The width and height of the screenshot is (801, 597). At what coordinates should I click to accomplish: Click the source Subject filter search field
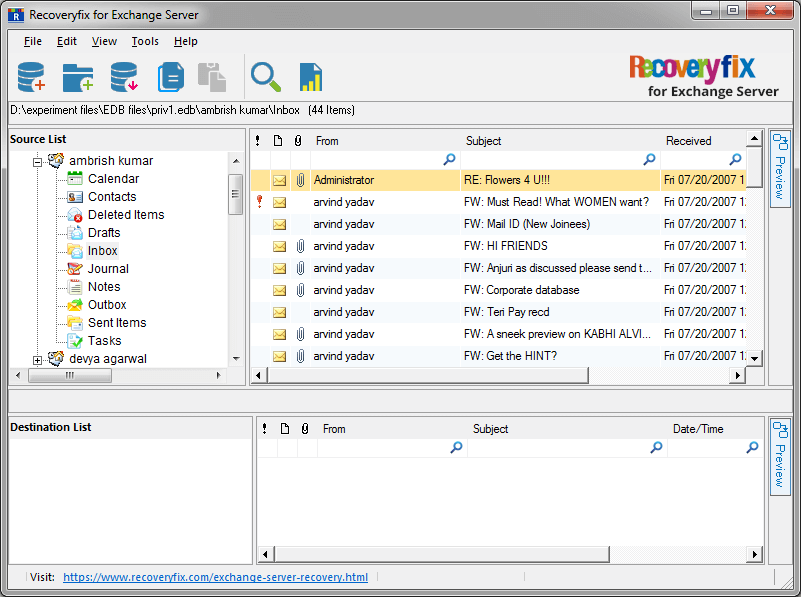(560, 159)
